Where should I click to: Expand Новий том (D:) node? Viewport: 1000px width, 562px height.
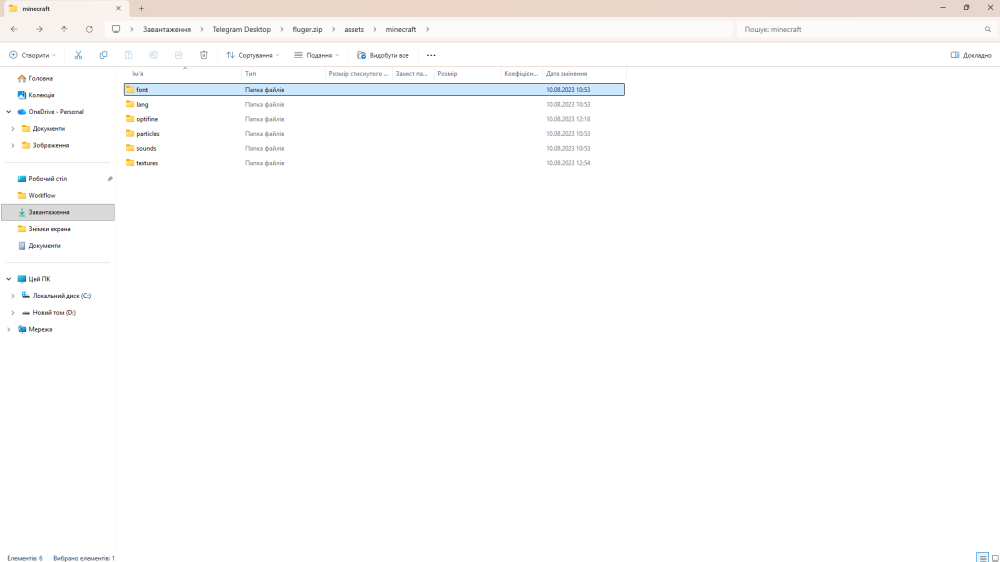coord(13,313)
